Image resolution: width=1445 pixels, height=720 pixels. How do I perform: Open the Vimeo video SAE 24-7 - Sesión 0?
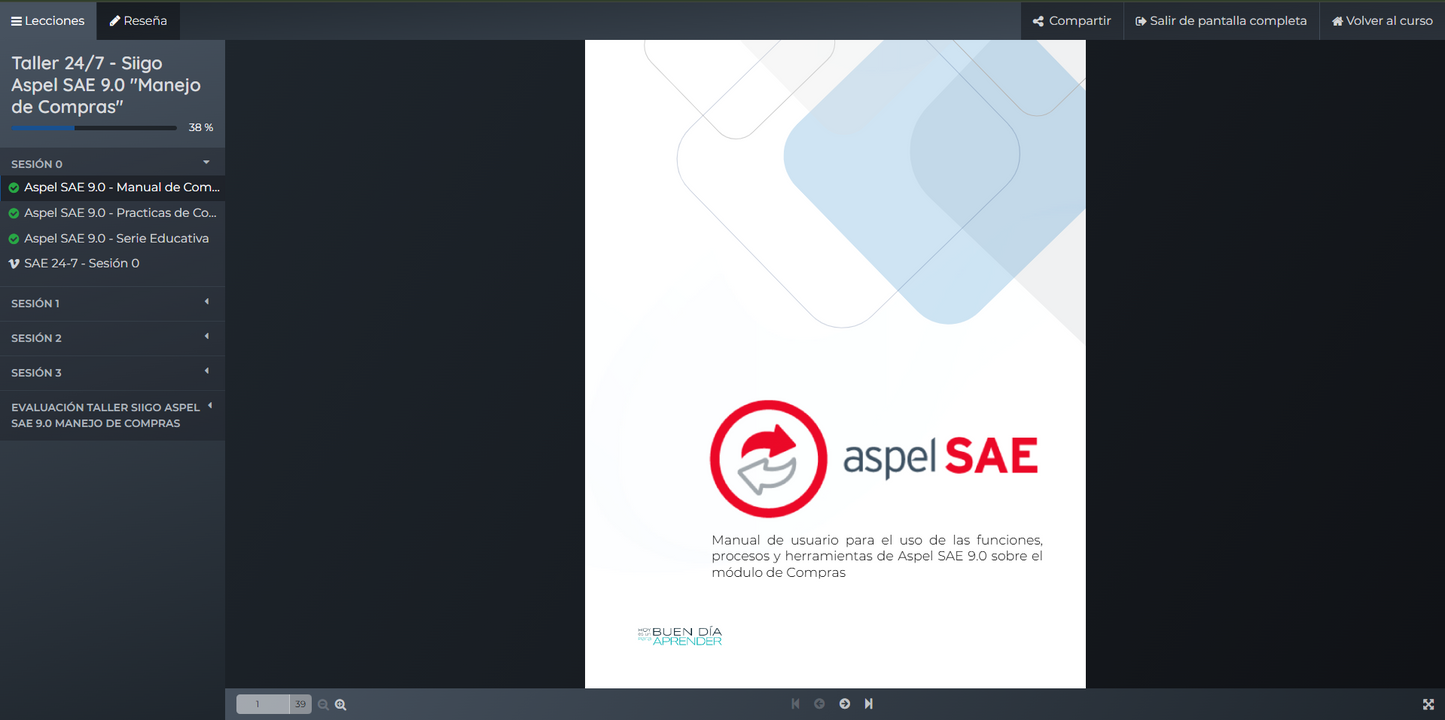point(82,264)
